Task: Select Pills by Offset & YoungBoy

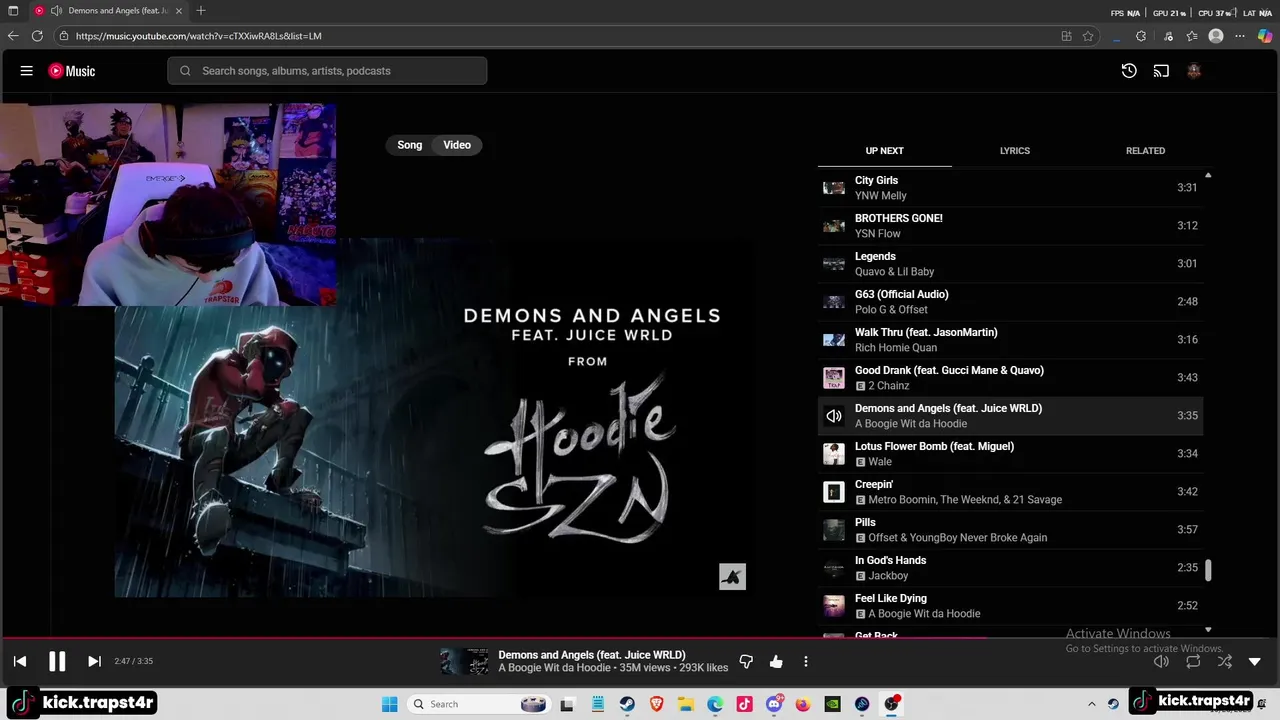Action: coord(1010,530)
